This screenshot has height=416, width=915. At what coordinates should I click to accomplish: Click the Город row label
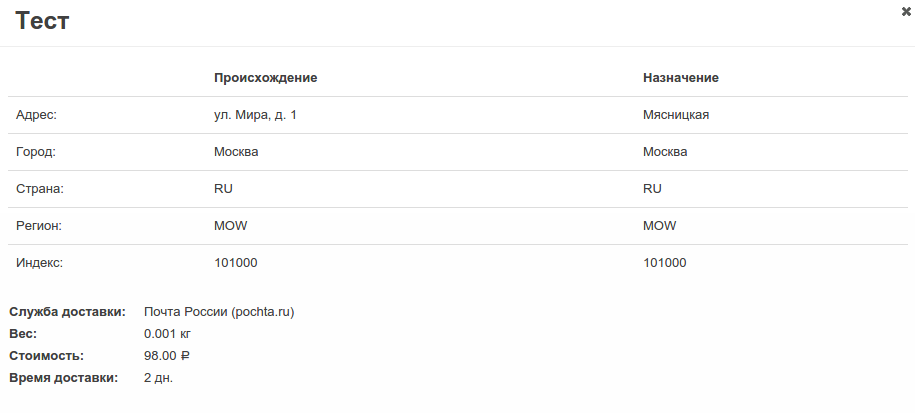point(36,152)
